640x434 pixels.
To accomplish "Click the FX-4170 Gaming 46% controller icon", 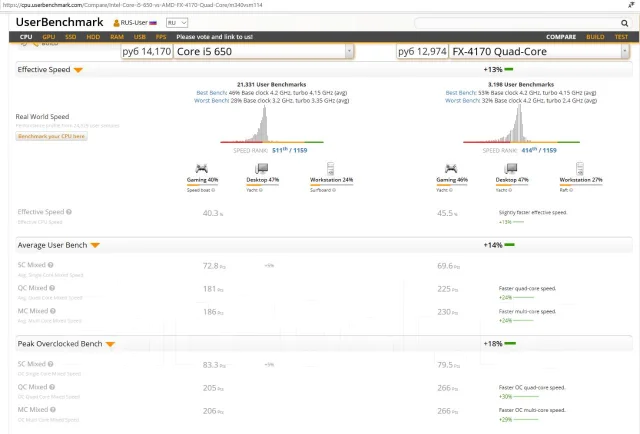I will 451,168.
